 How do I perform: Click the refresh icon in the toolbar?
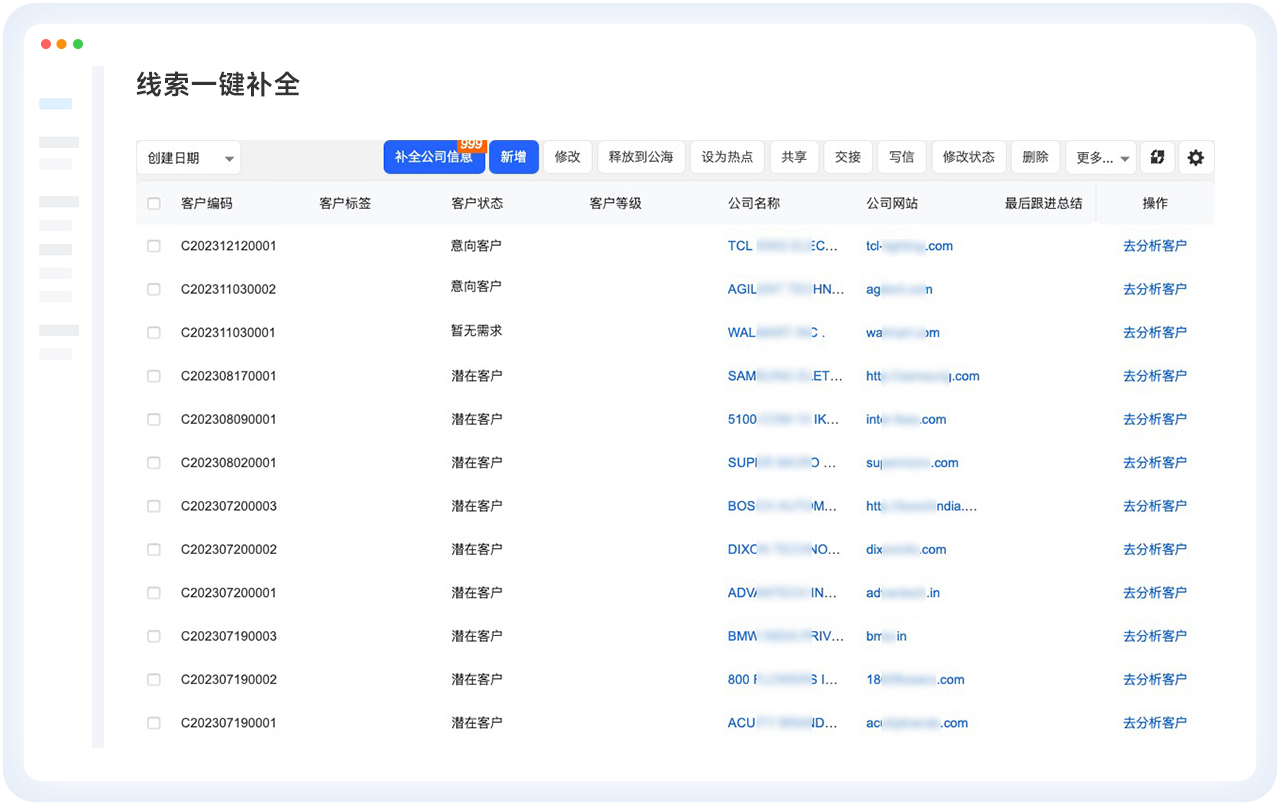pos(1157,157)
